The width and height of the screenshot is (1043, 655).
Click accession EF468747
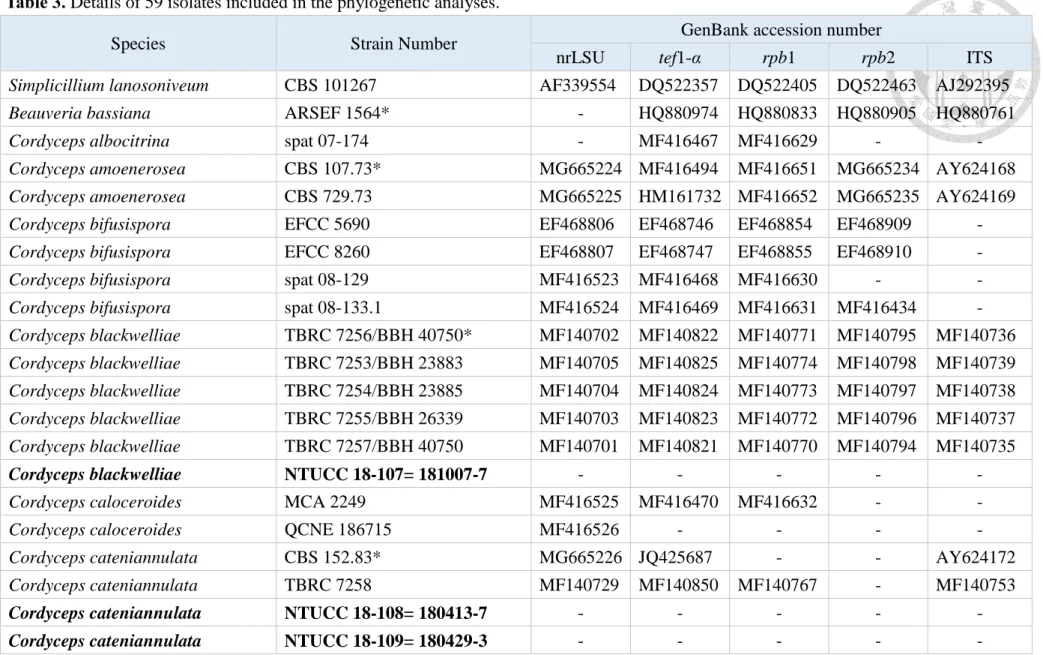[x=676, y=253]
